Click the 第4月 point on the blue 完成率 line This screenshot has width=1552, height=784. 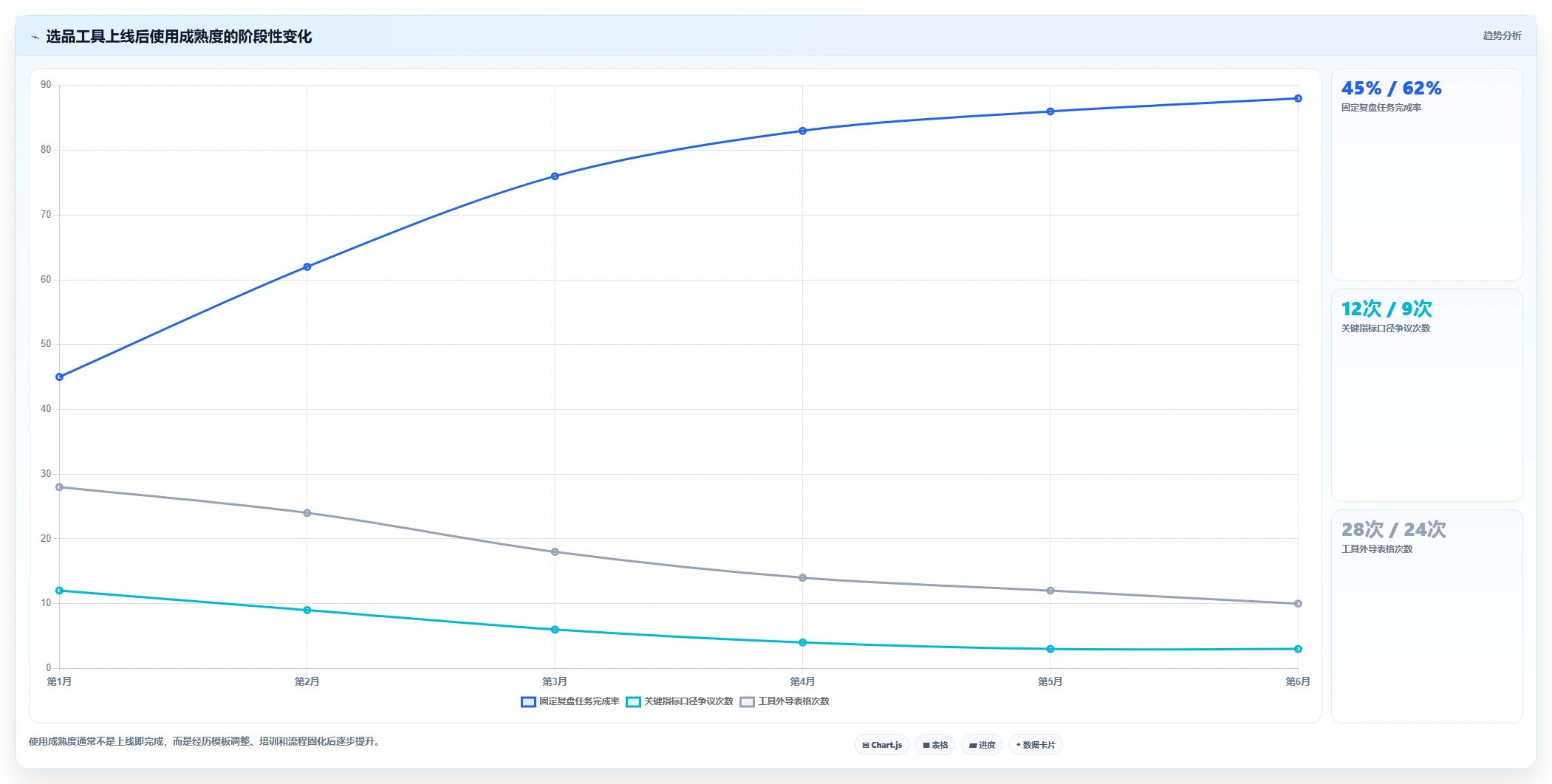(803, 131)
